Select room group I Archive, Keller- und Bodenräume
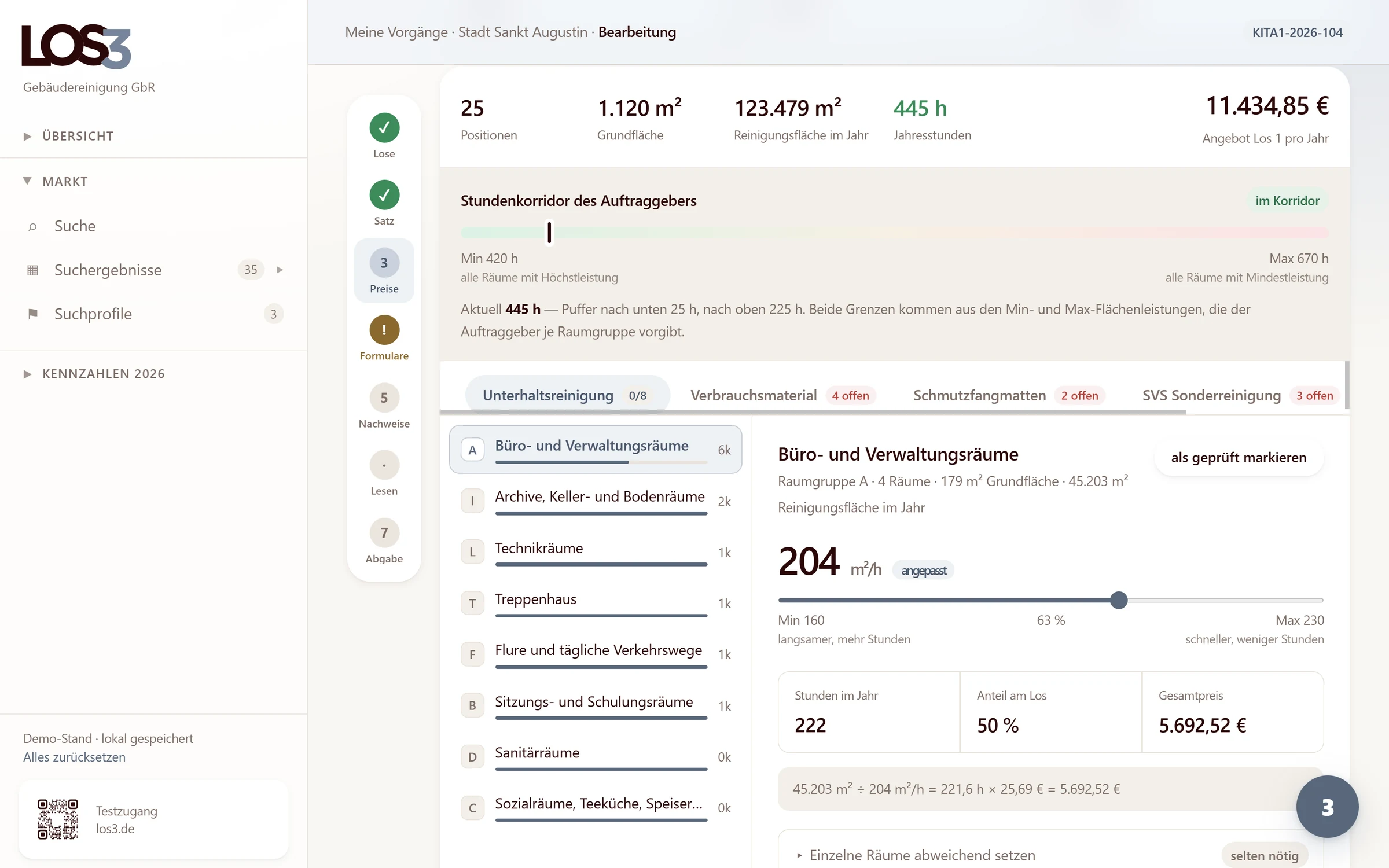Screen dimensions: 1389x868 tap(596, 501)
